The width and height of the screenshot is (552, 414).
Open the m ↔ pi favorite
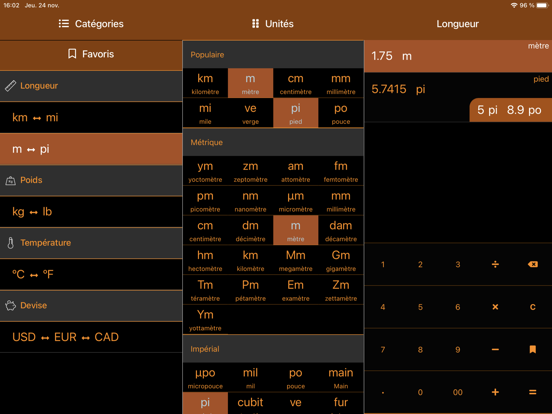[91, 149]
